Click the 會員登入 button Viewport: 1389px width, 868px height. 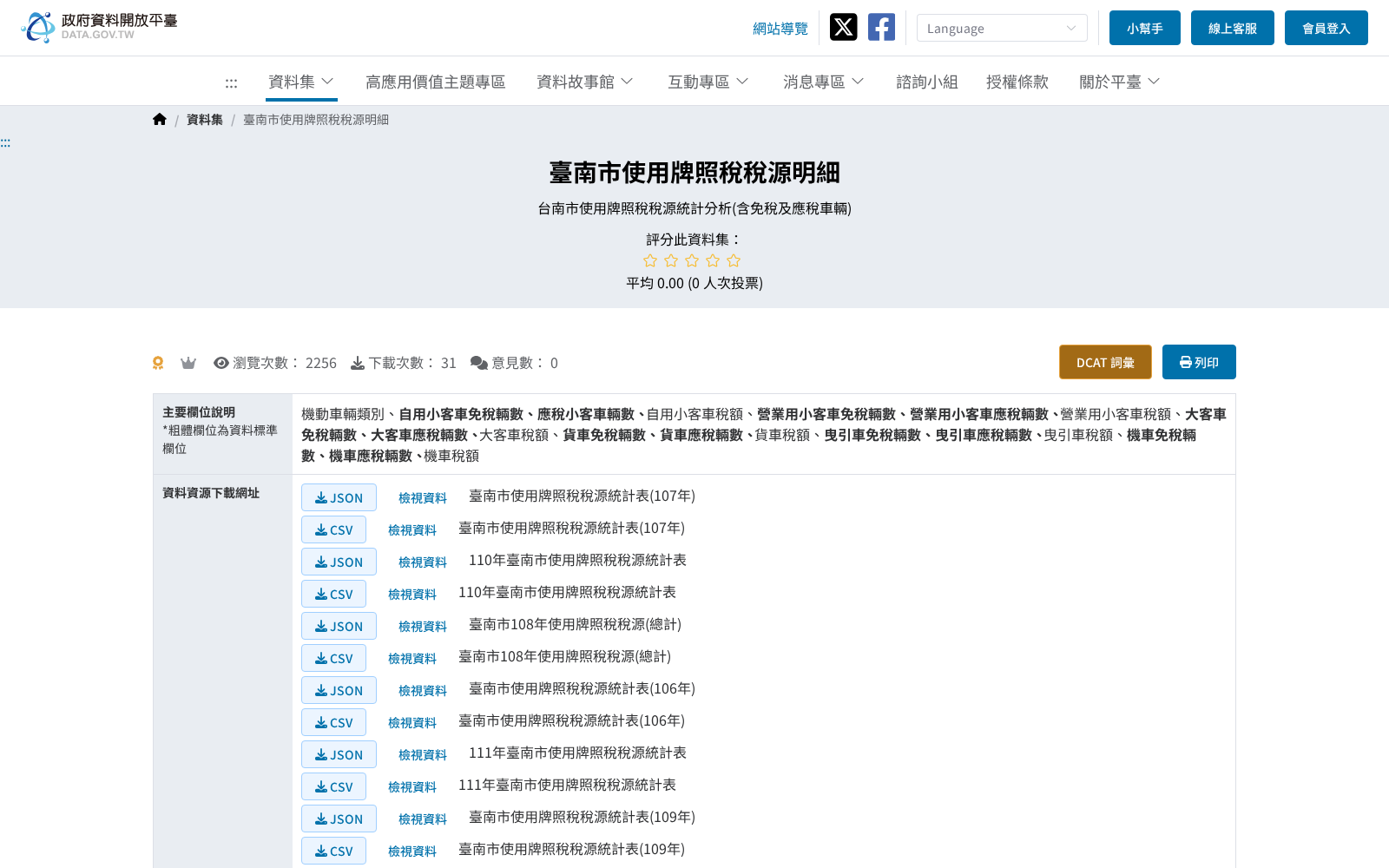(x=1326, y=28)
